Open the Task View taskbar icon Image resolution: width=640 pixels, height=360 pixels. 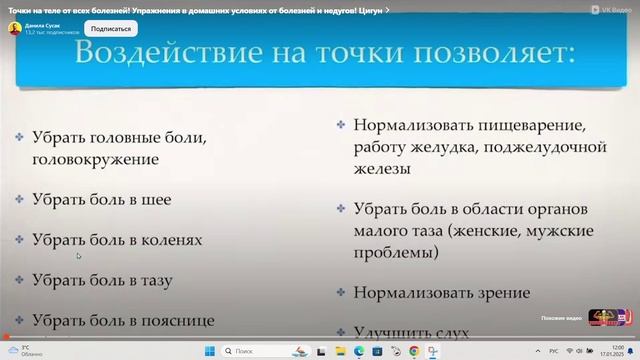(x=321, y=351)
